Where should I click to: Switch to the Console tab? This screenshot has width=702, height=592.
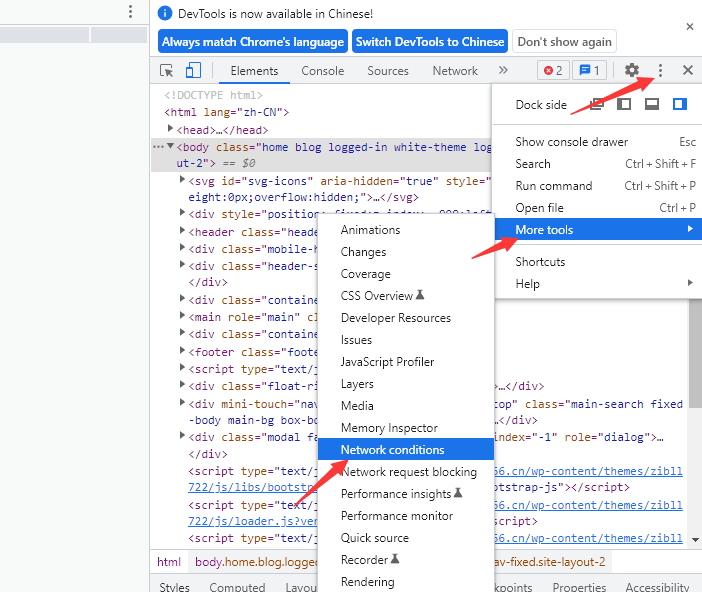coord(323,71)
